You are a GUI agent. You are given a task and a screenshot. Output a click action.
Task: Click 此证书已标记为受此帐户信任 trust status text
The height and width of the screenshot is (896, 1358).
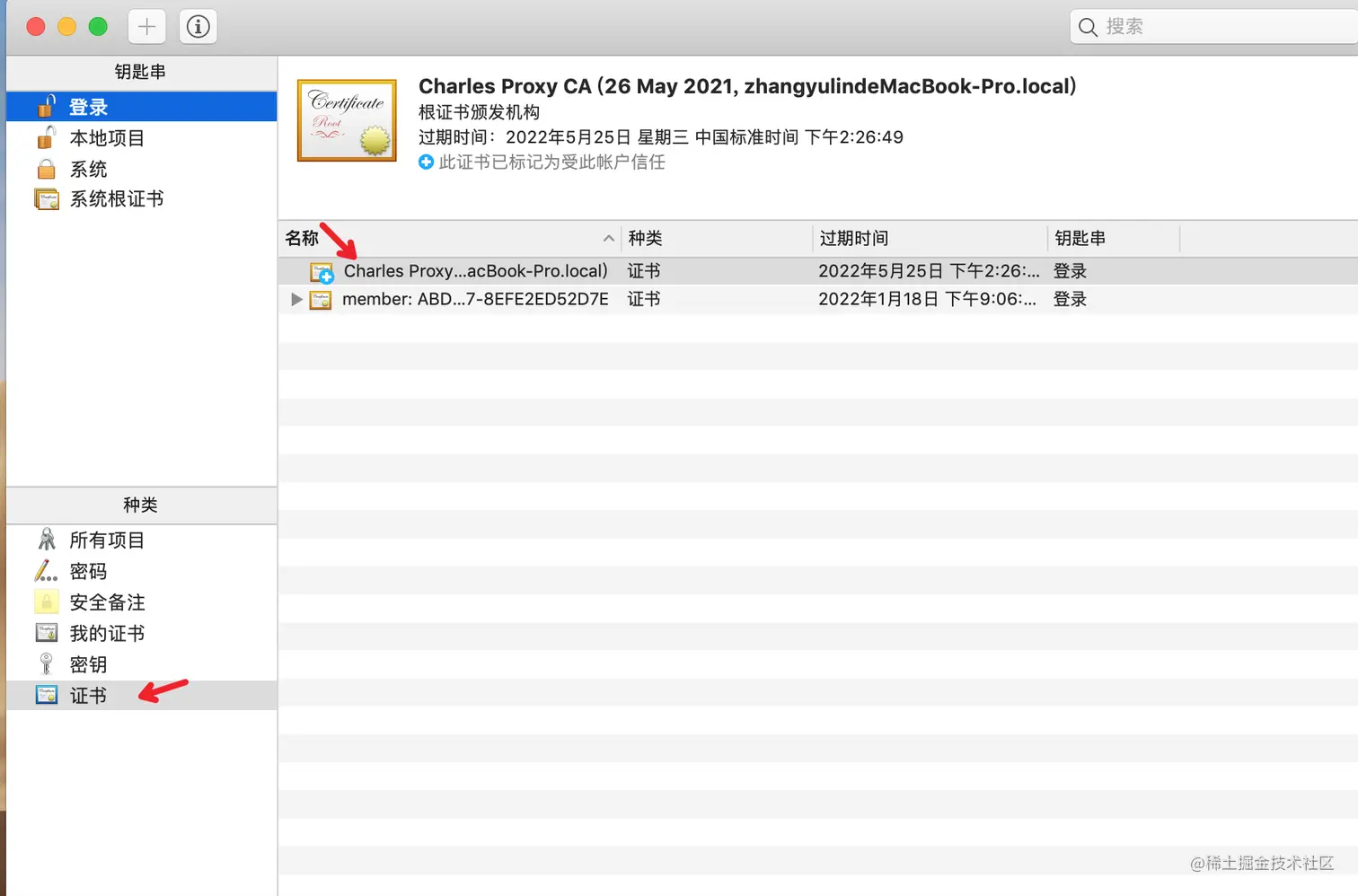point(551,162)
